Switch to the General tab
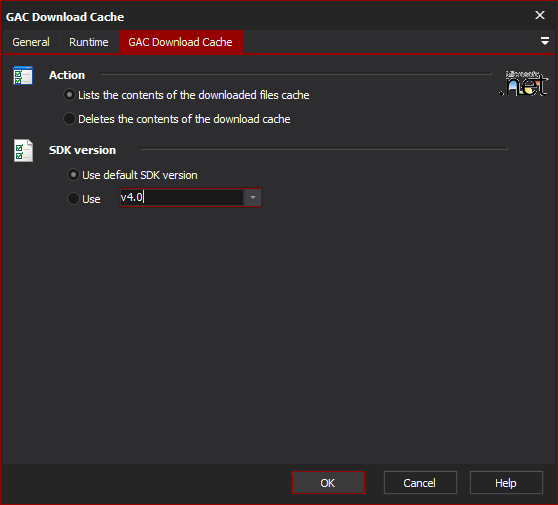 pyautogui.click(x=31, y=42)
